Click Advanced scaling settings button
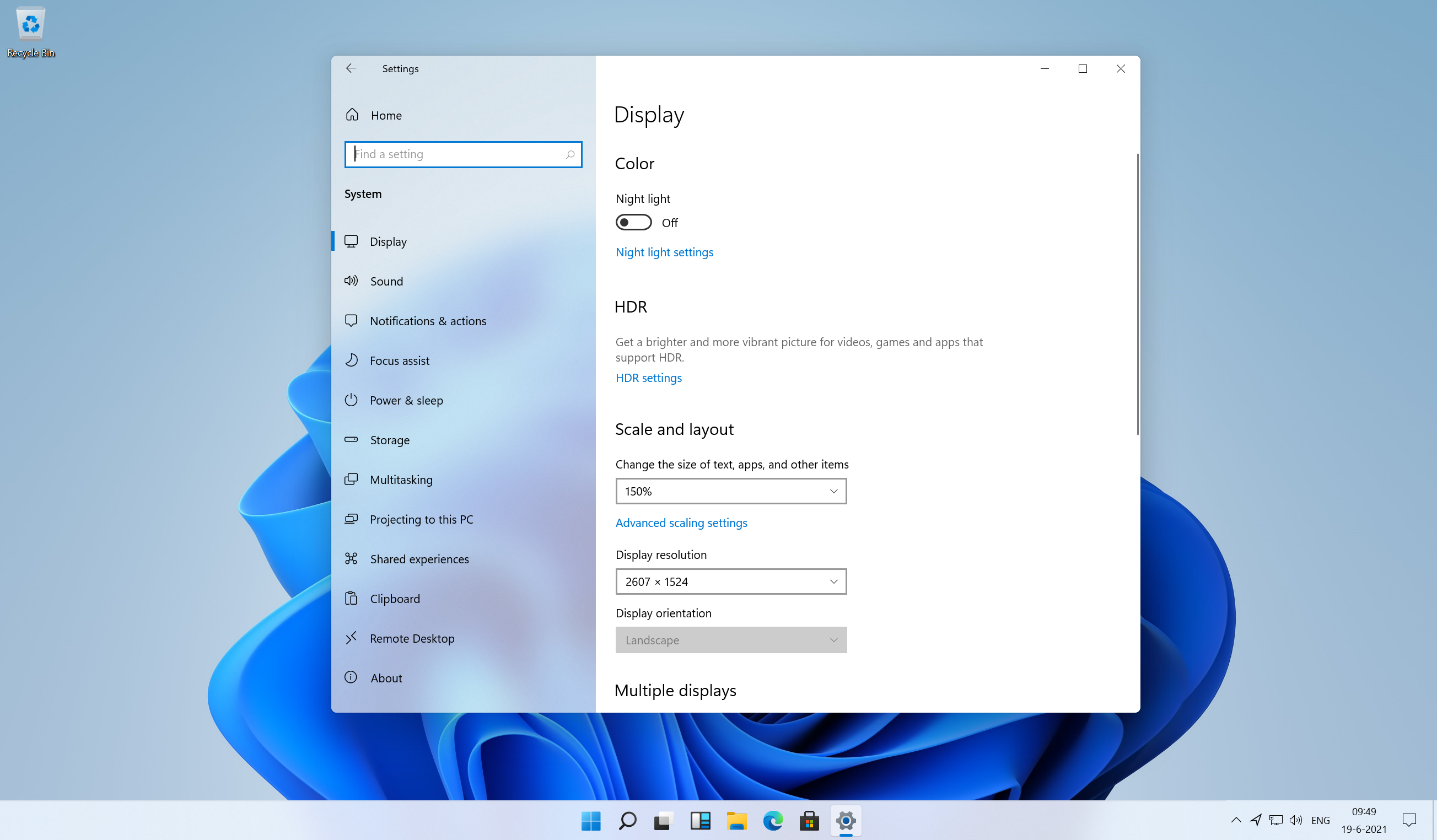Screen dimensions: 1437x840 [x=681, y=522]
